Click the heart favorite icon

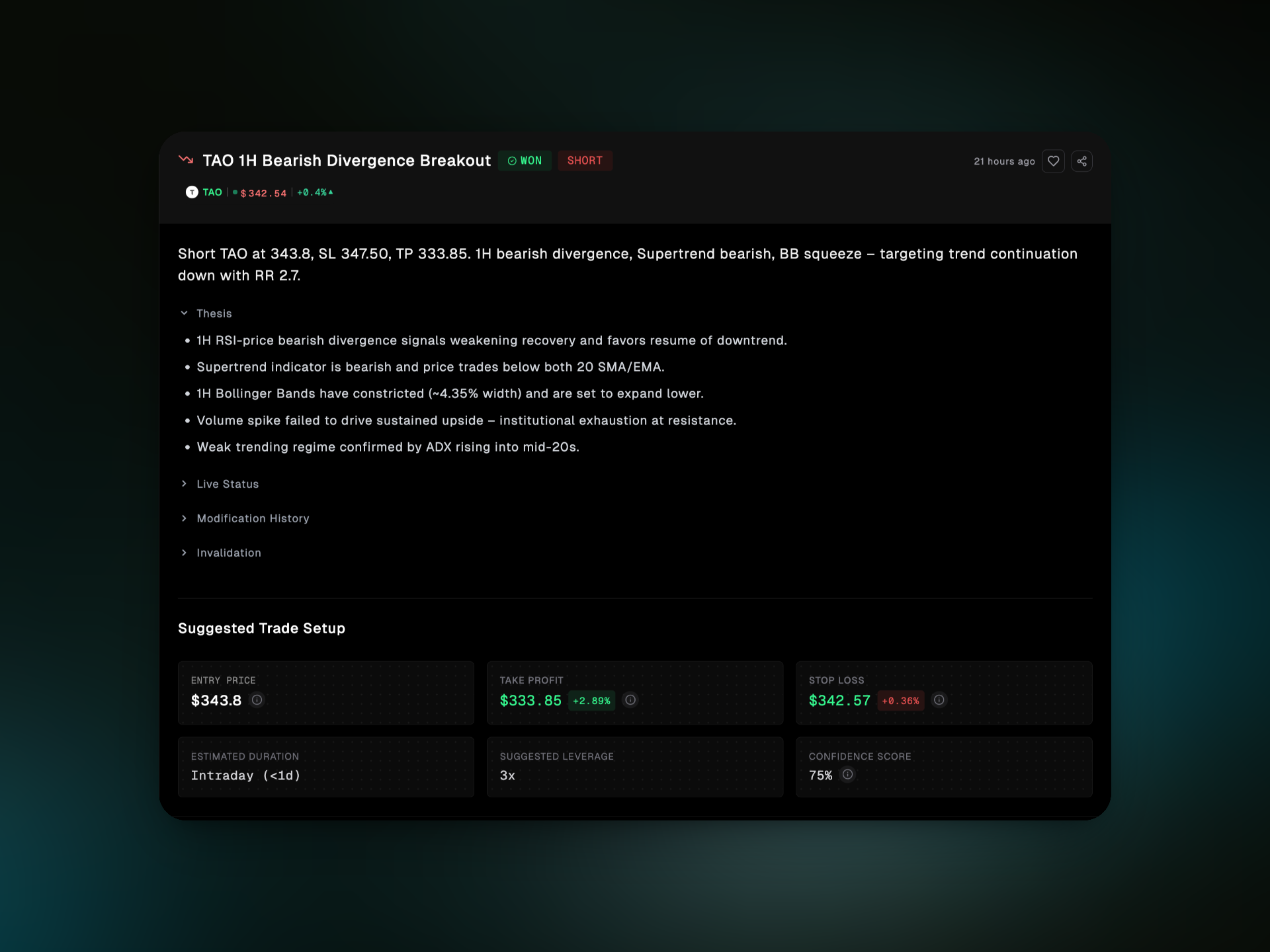1053,161
